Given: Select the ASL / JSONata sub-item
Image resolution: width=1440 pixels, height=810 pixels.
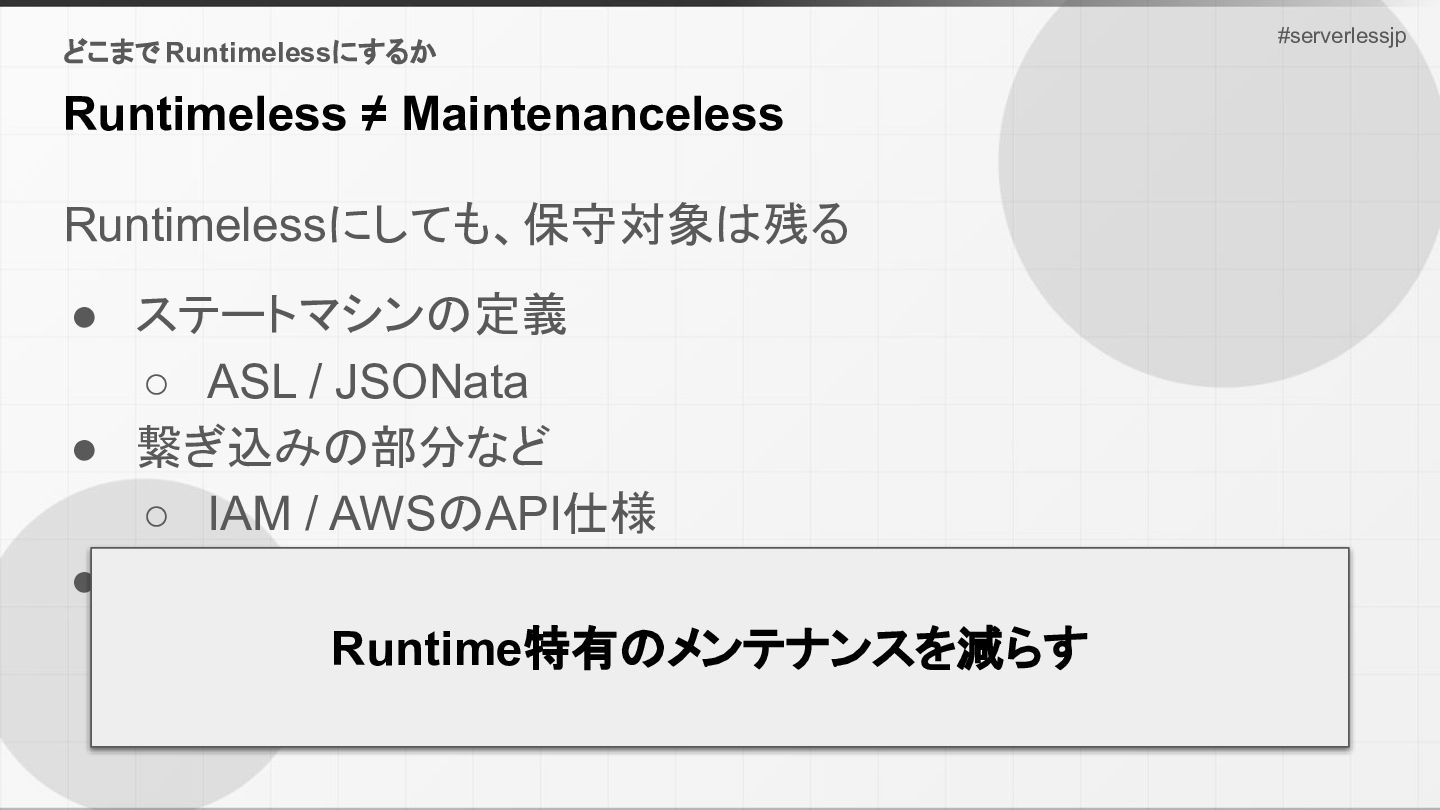Looking at the screenshot, I should [x=367, y=382].
